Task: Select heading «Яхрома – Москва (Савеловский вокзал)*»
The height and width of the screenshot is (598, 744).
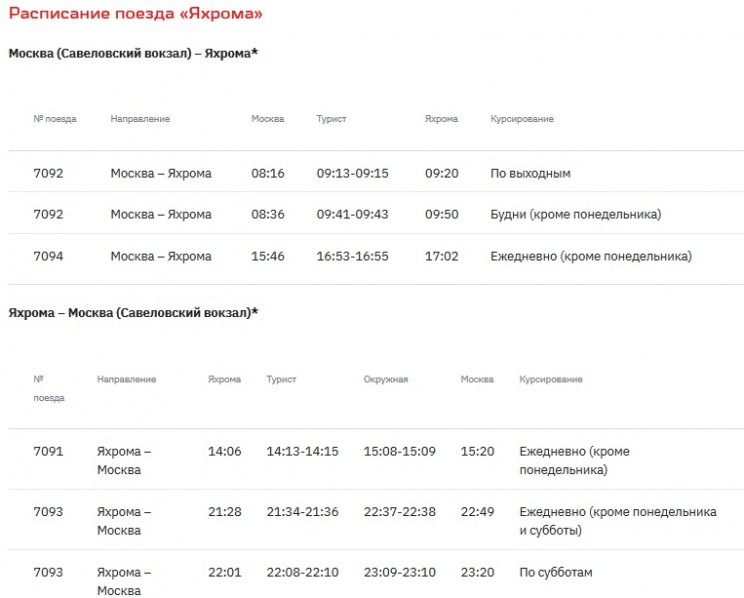Action: pos(133,313)
